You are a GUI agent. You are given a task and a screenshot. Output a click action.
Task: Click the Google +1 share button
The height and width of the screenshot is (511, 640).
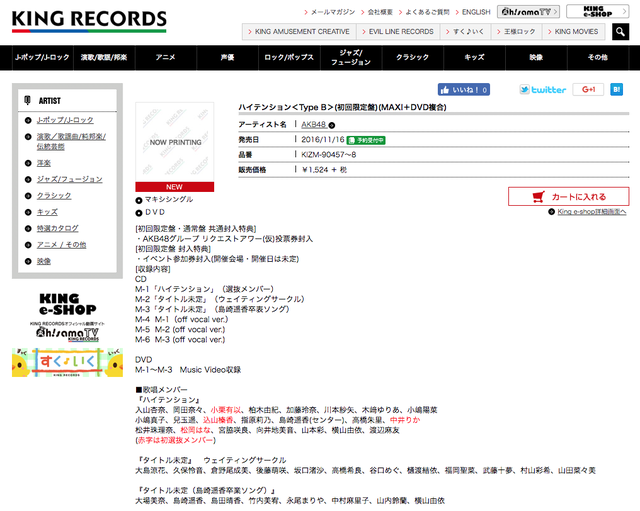pyautogui.click(x=588, y=89)
